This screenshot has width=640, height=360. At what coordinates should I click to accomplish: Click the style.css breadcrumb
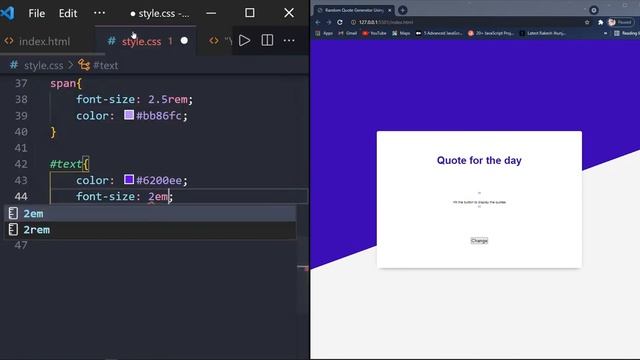(x=43, y=65)
